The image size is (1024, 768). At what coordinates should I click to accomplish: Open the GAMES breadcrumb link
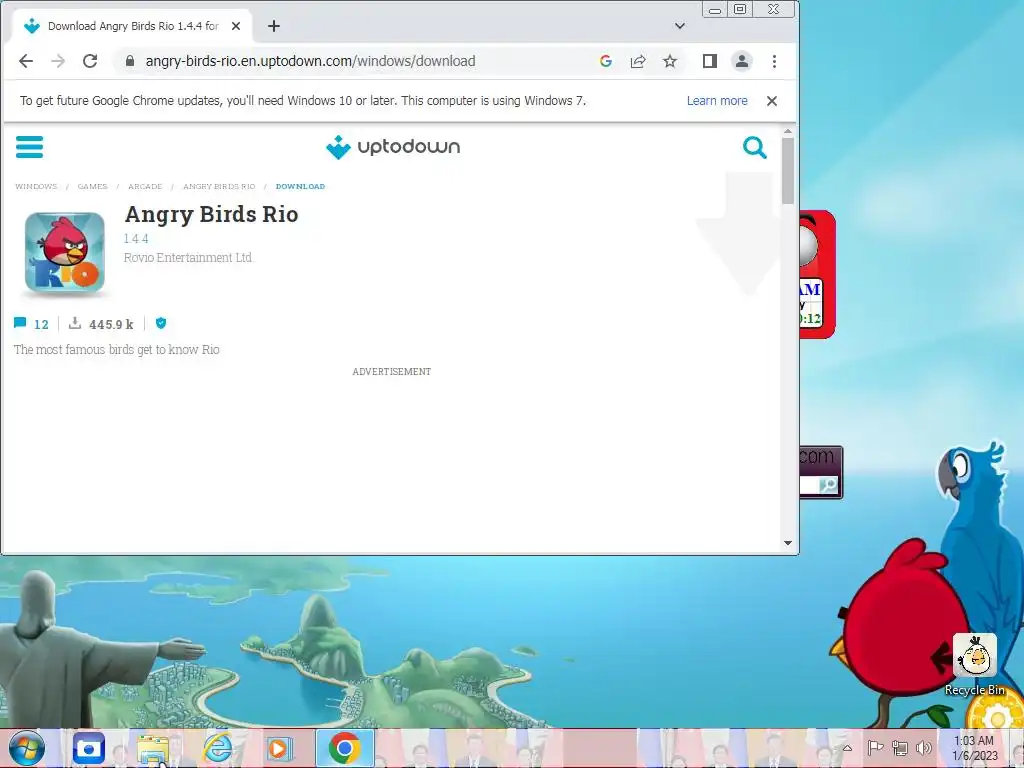point(92,187)
